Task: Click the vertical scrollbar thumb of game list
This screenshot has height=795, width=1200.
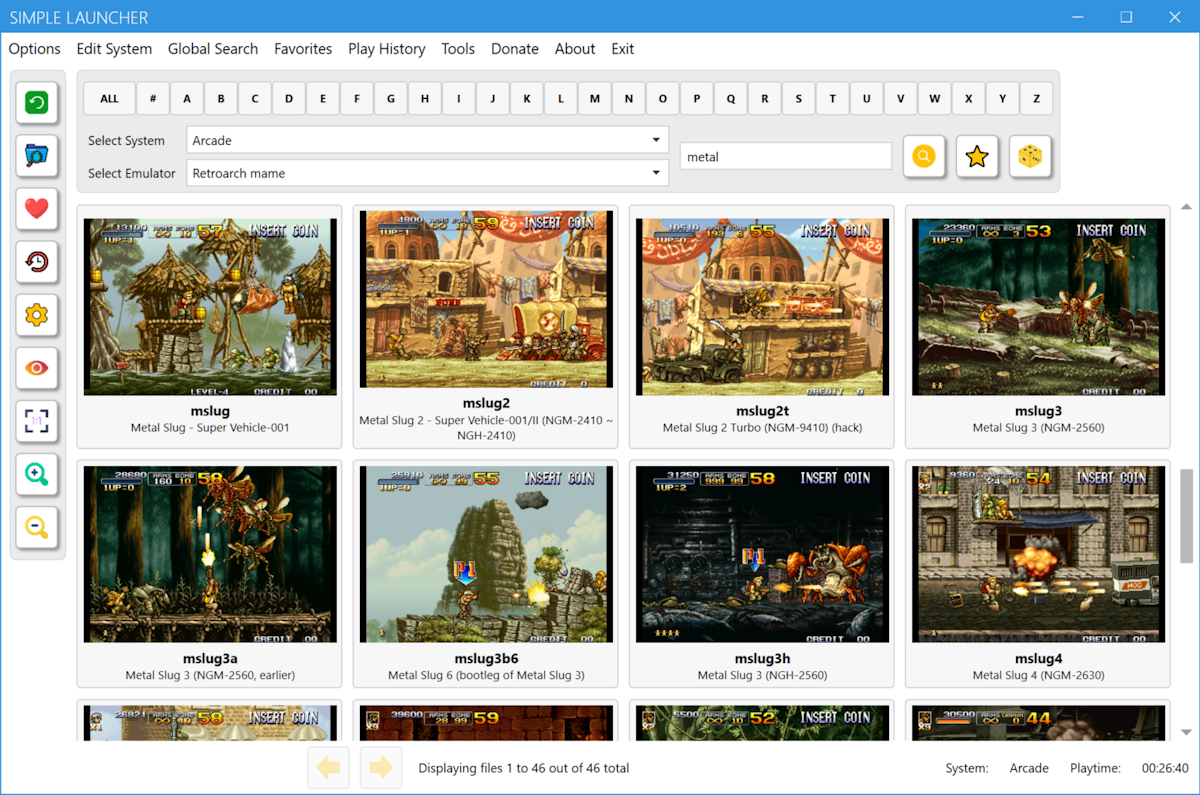Action: click(1187, 516)
